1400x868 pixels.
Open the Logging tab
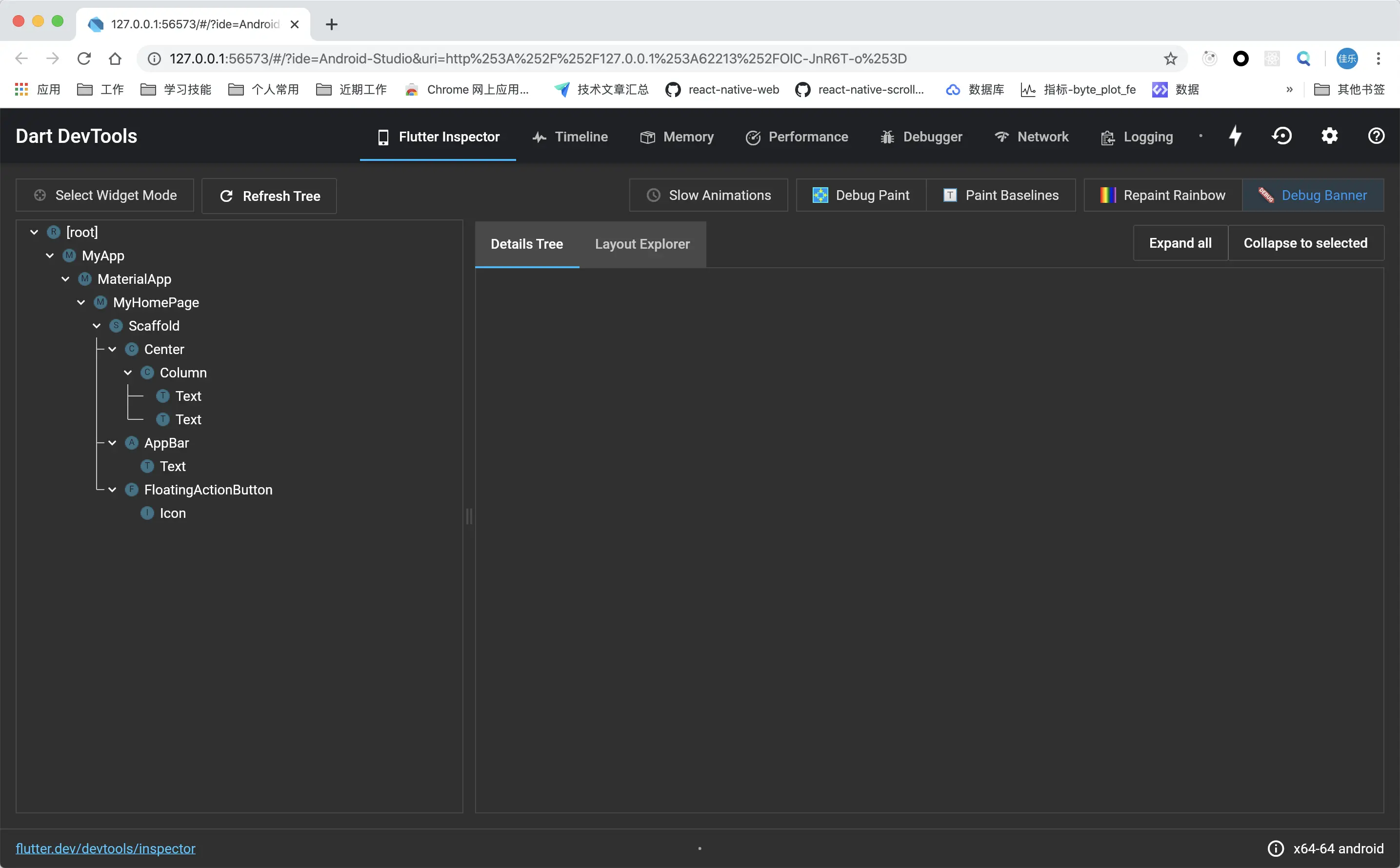click(x=1137, y=137)
